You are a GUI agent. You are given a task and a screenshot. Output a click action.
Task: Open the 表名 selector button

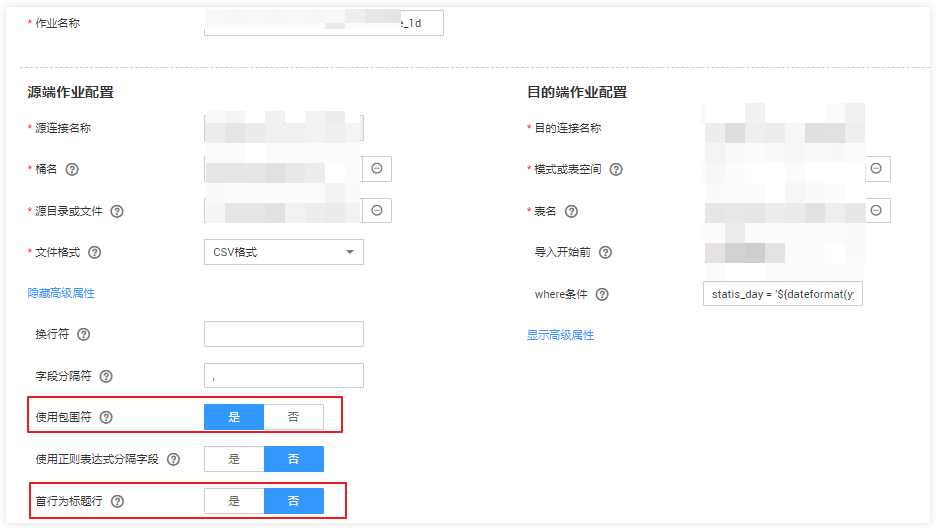(x=876, y=210)
